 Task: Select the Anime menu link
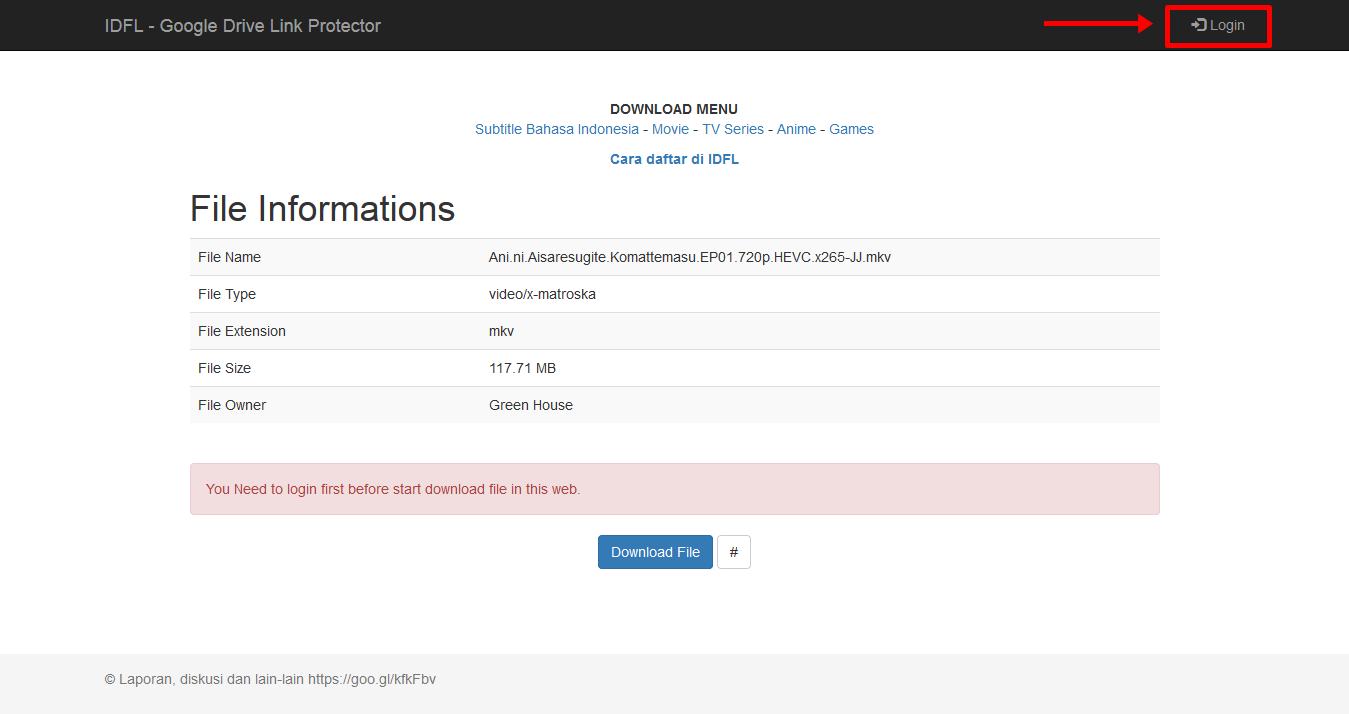(x=796, y=129)
